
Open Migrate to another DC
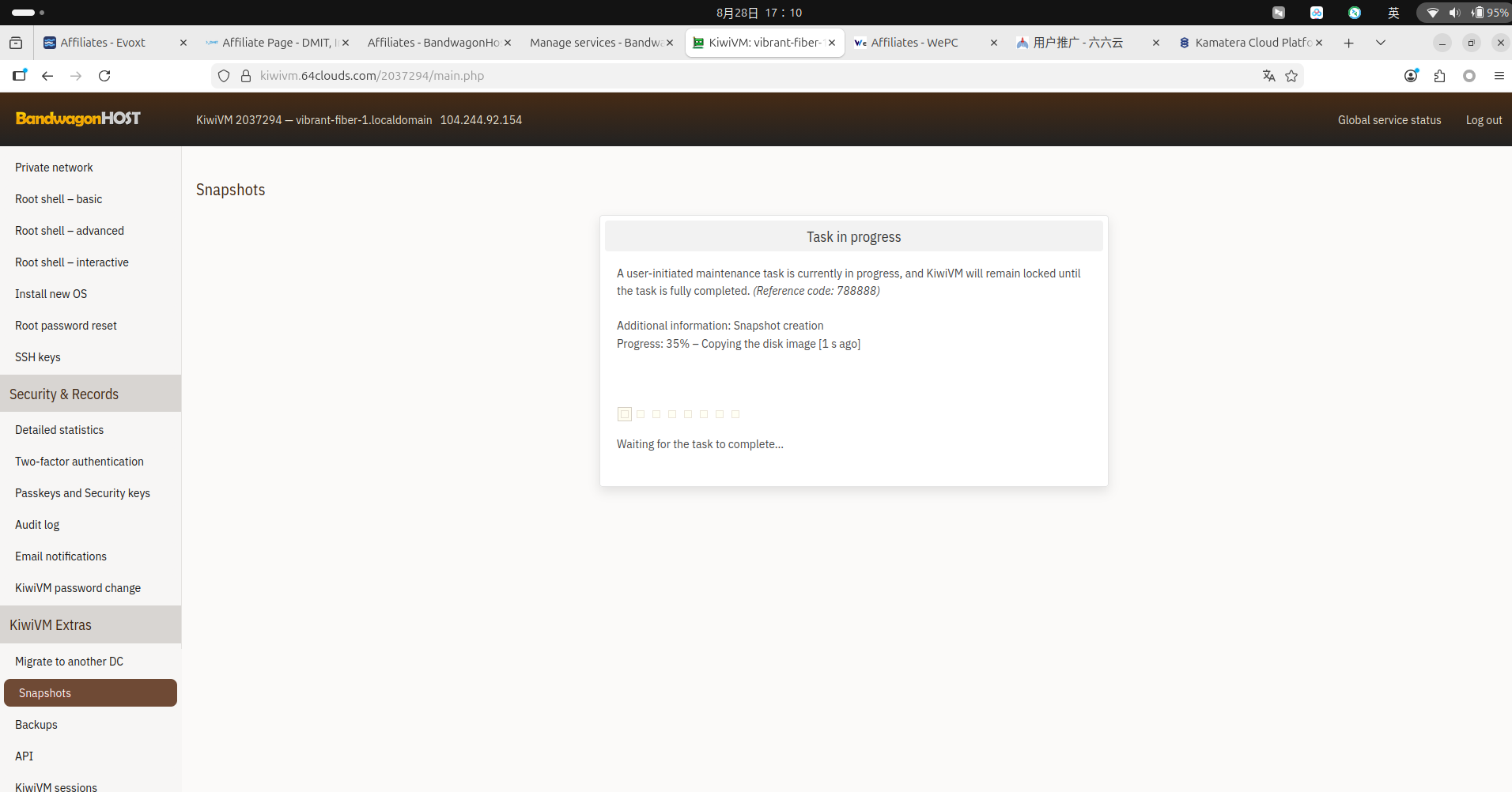69,662
